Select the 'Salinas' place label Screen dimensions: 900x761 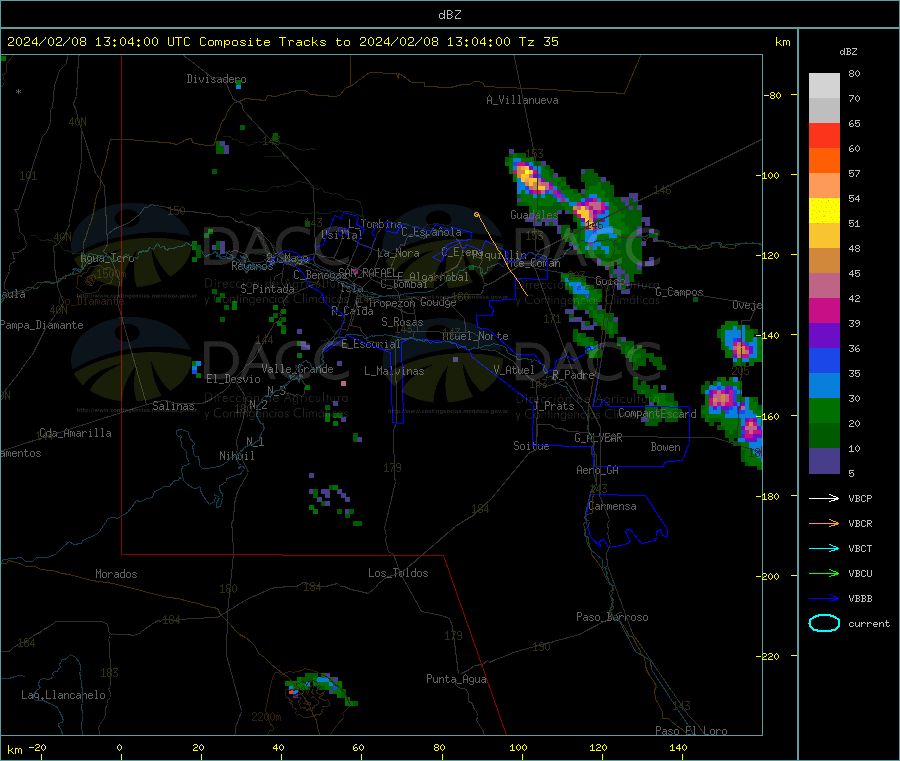[x=173, y=406]
